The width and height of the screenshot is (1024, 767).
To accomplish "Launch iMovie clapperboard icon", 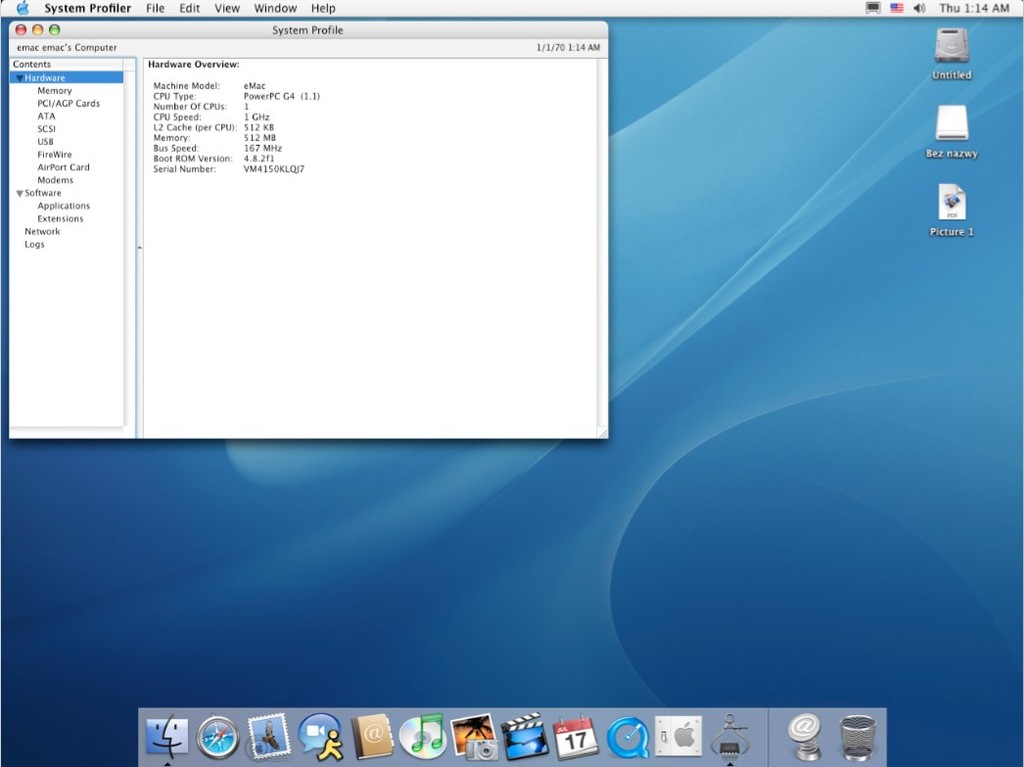I will pos(525,737).
